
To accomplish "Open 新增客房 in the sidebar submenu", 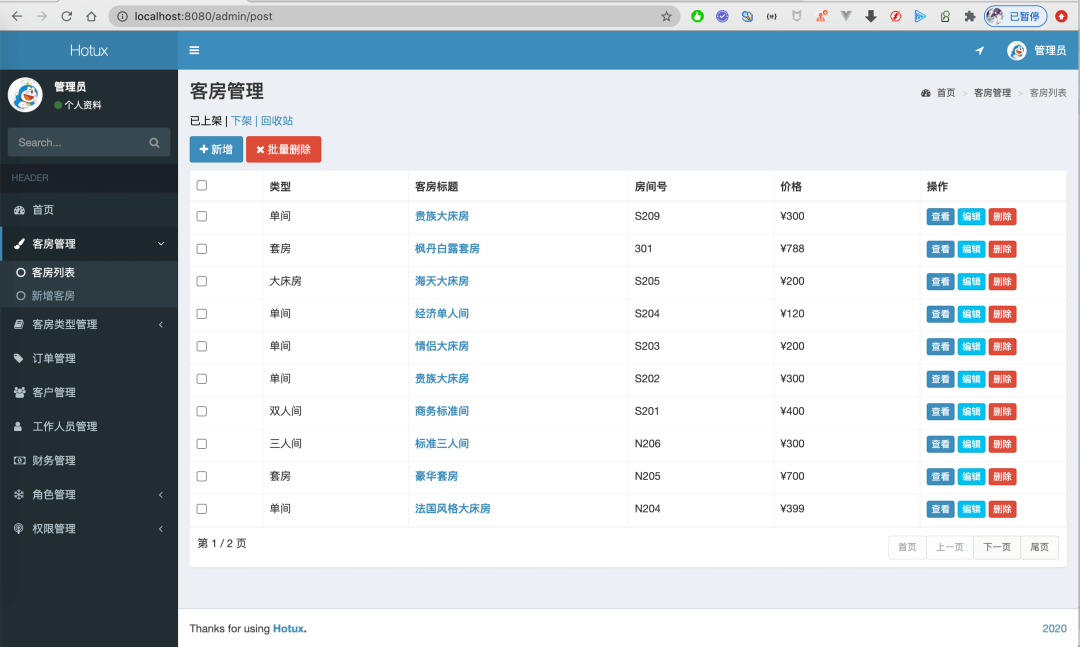I will click(x=53, y=296).
